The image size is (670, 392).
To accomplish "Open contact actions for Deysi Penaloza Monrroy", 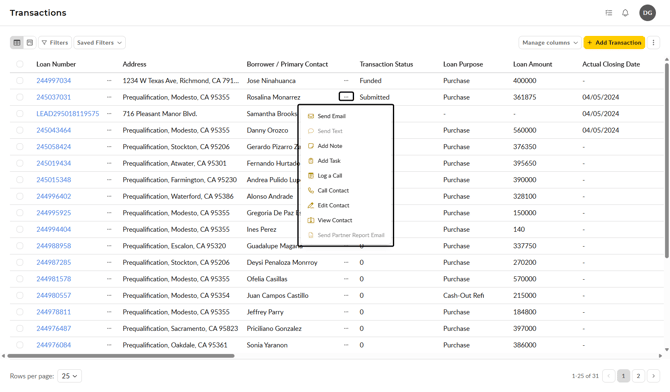I will (x=346, y=262).
